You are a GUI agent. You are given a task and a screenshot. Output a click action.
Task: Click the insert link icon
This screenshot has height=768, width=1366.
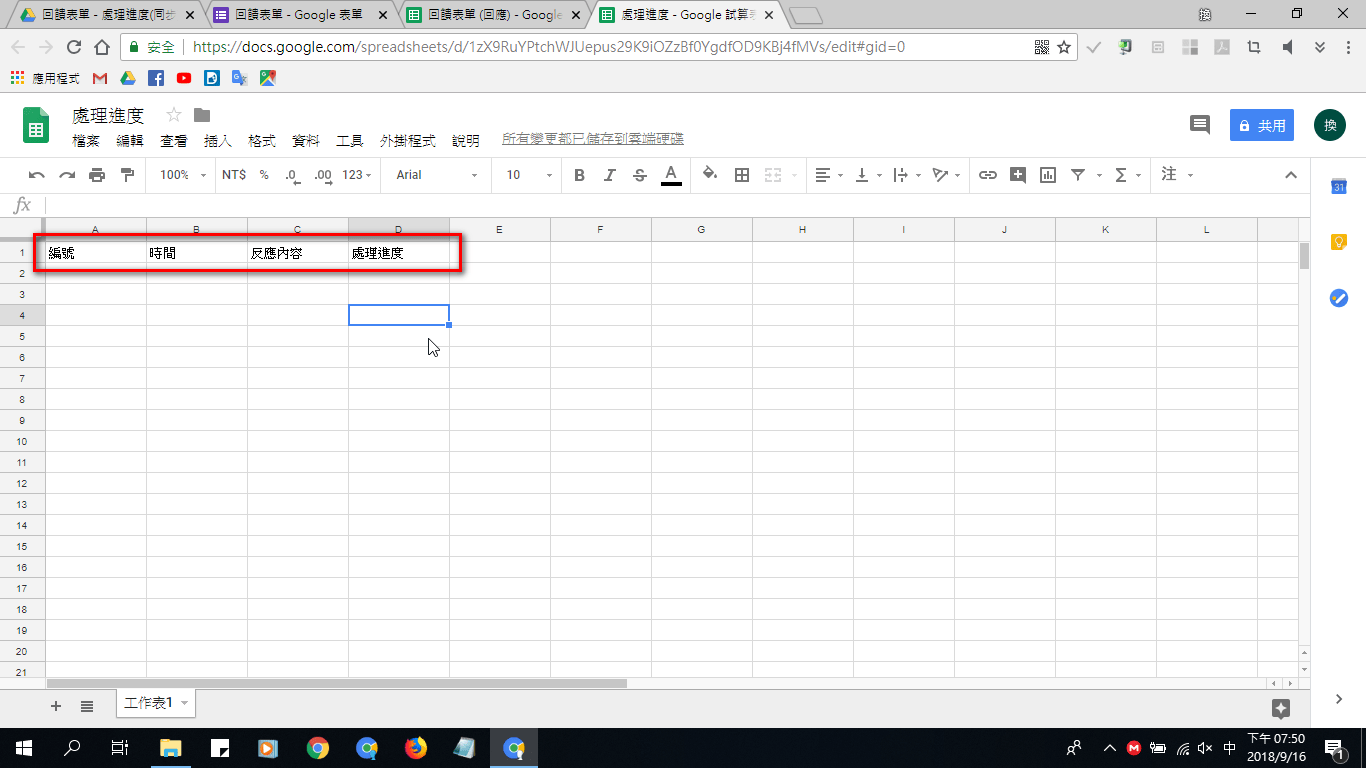(x=988, y=175)
